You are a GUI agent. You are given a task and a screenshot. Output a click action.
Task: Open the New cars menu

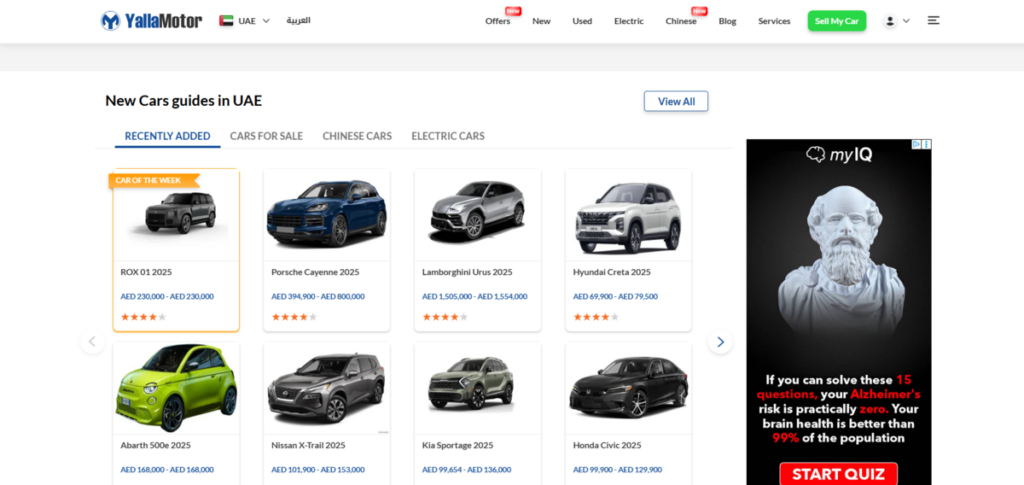point(541,21)
